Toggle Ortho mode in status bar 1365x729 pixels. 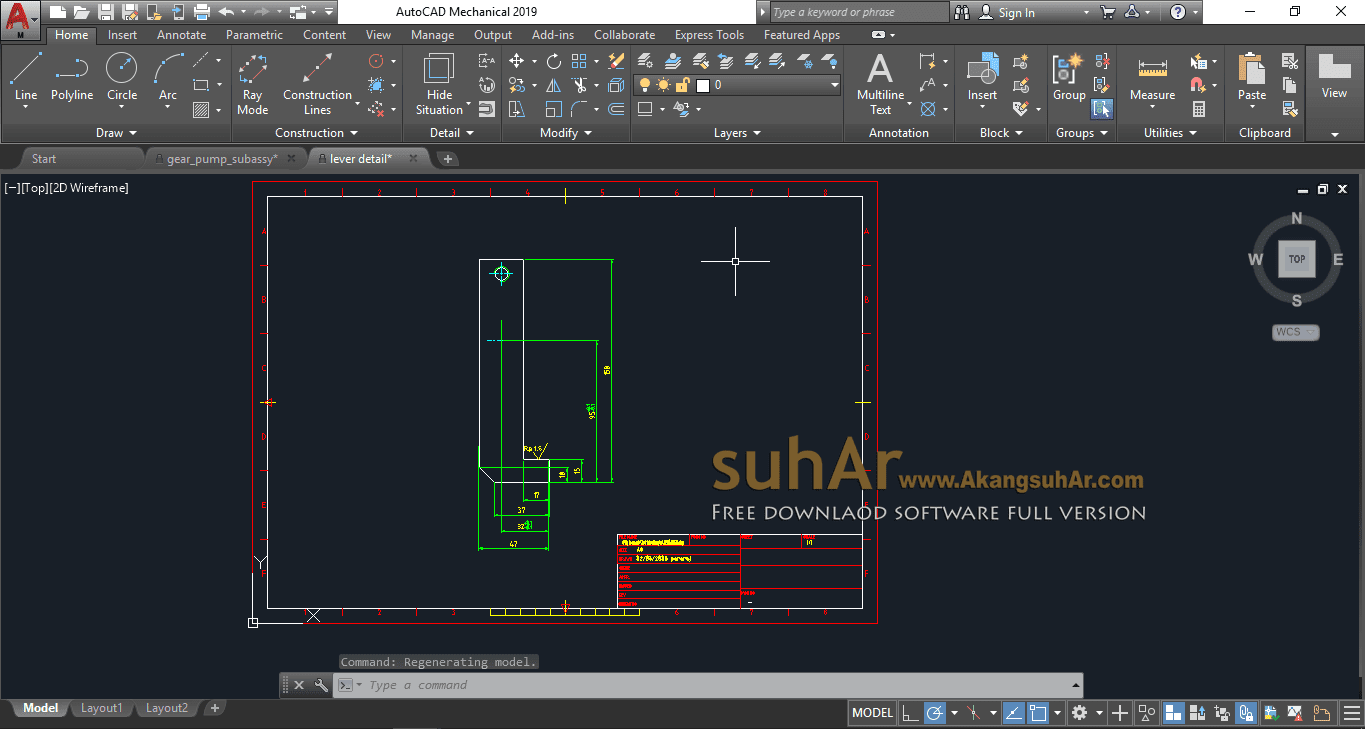(x=910, y=713)
